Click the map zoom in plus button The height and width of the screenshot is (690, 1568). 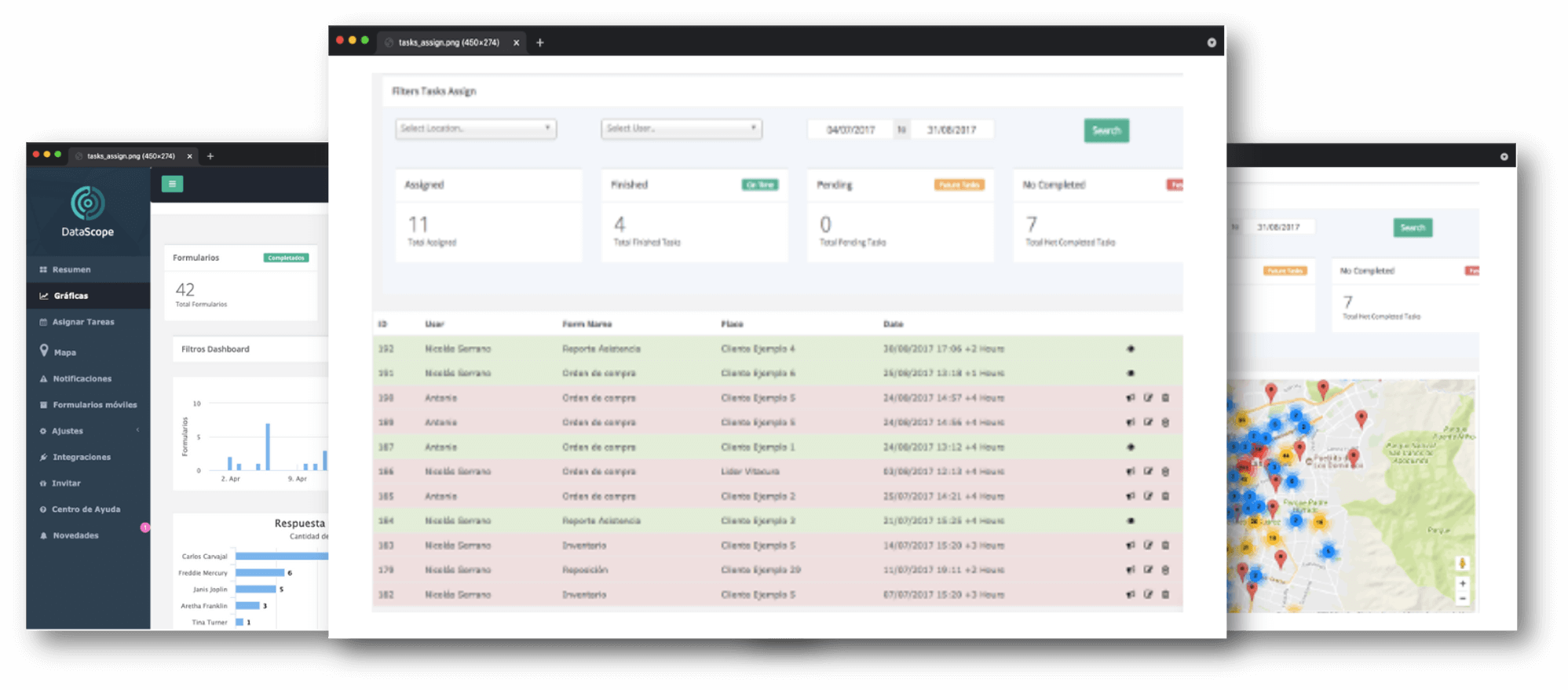[1462, 583]
